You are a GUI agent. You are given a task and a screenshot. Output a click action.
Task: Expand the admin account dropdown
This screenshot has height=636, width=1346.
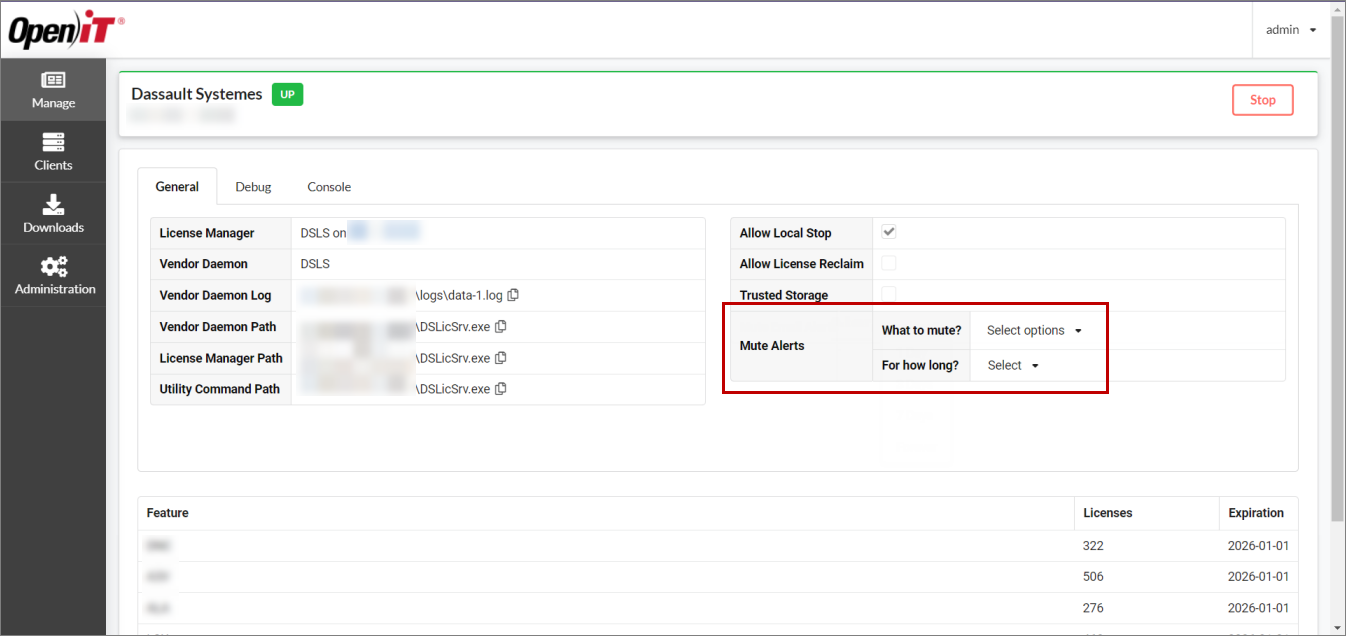pyautogui.click(x=1290, y=29)
